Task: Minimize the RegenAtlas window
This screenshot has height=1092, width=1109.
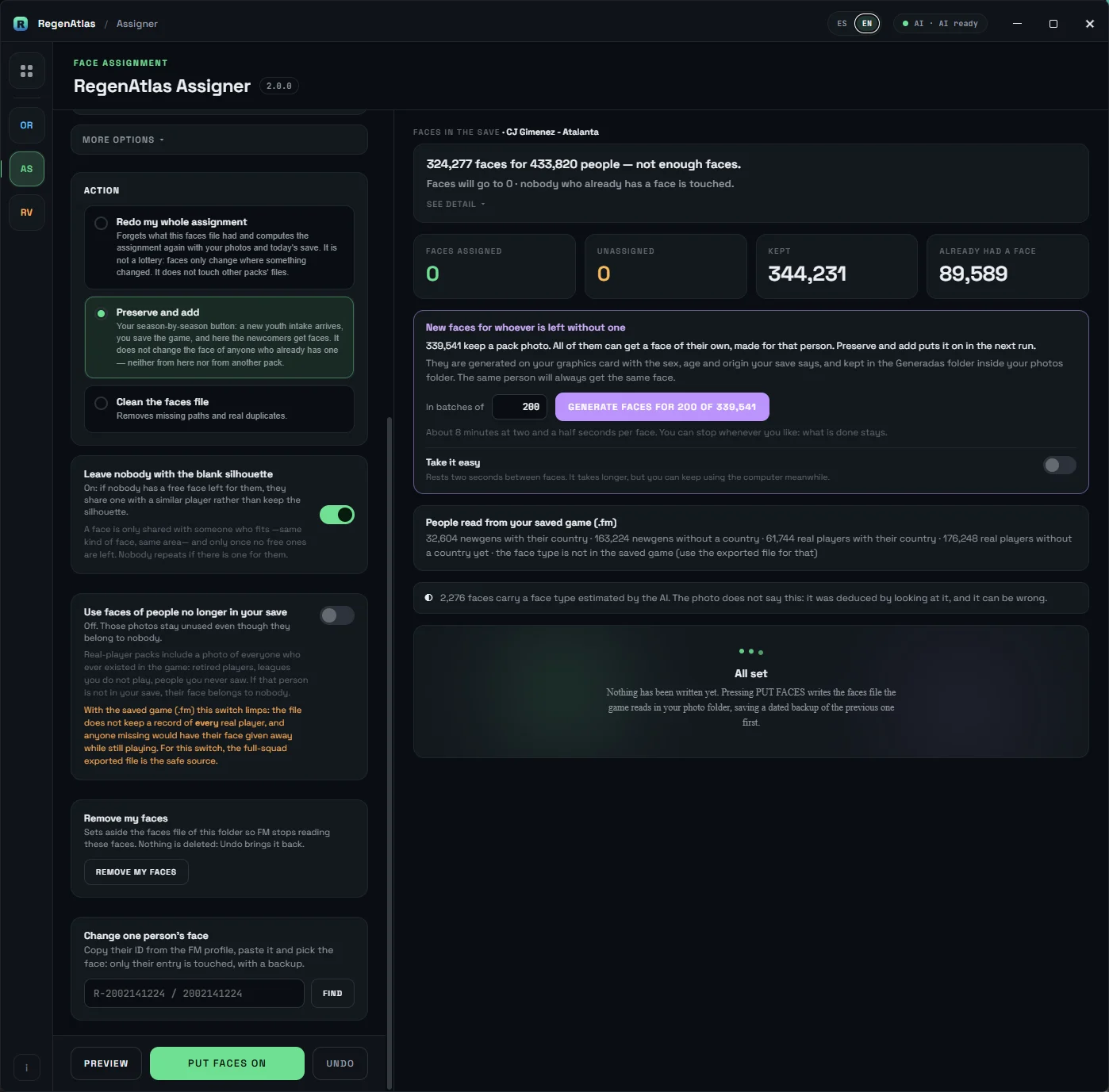Action: point(1017,24)
